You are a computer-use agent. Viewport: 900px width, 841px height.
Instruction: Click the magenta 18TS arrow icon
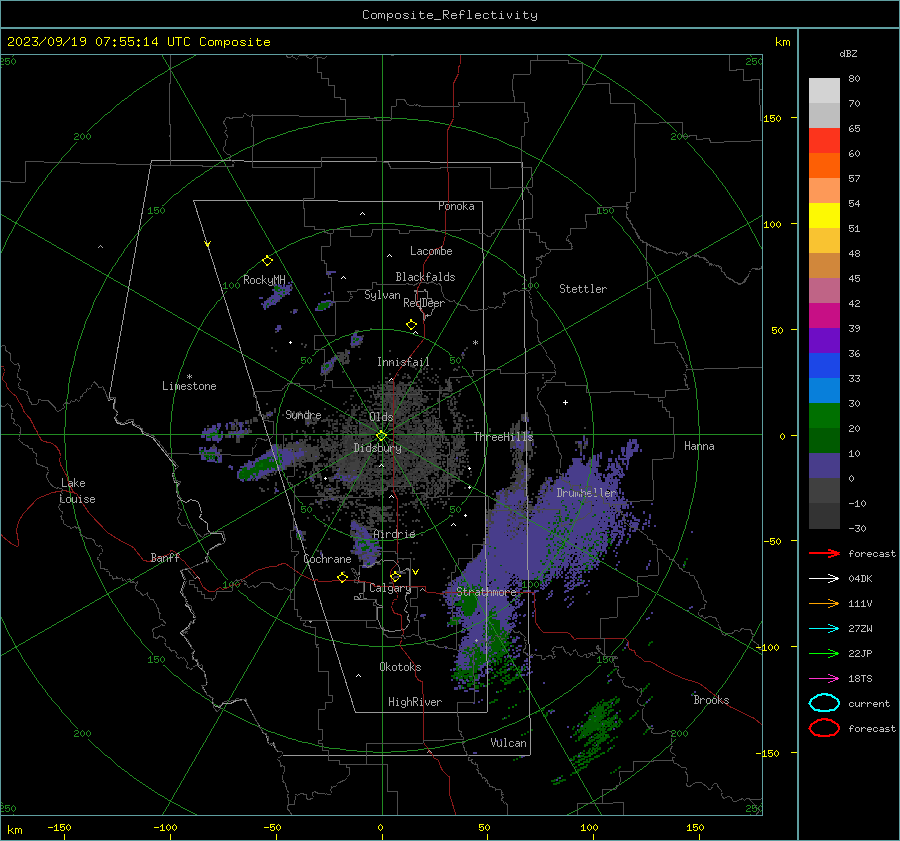click(x=824, y=679)
